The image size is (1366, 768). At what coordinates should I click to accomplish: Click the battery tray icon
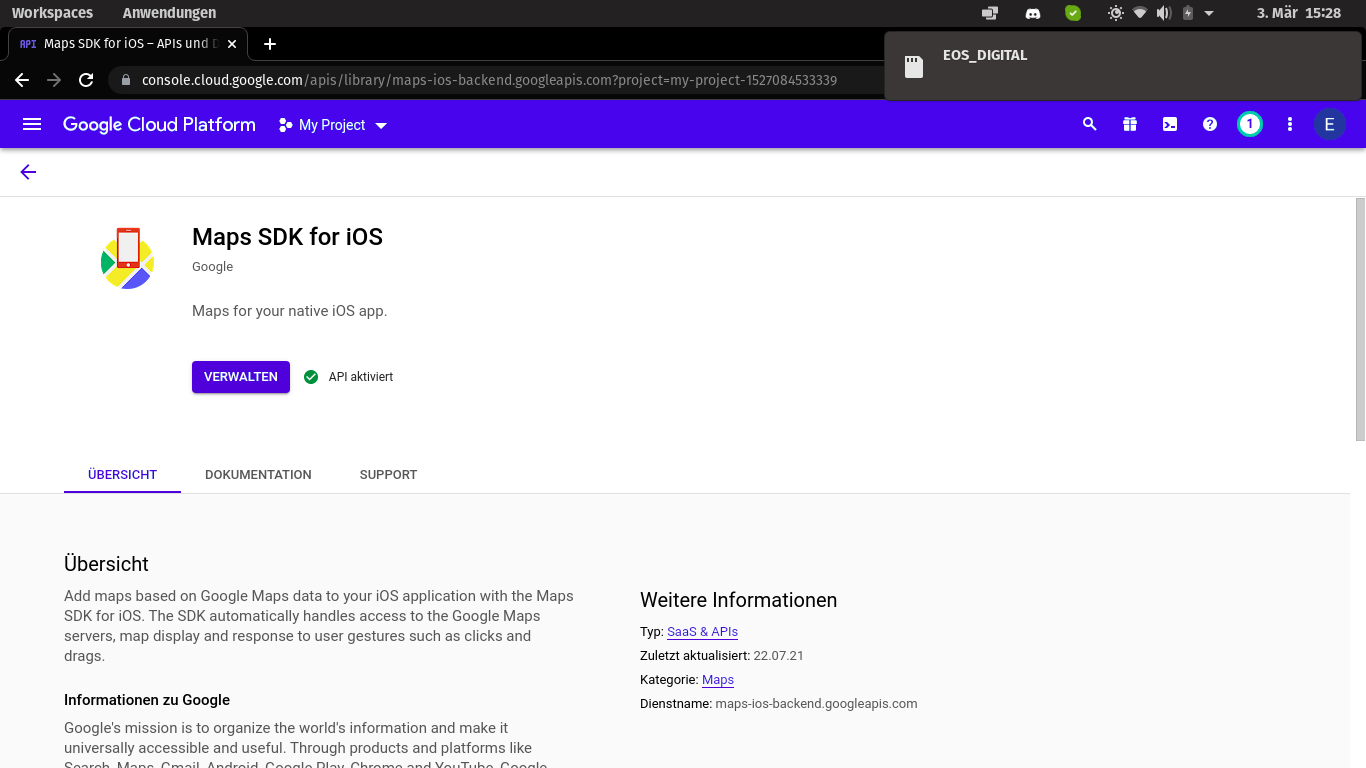point(1188,13)
